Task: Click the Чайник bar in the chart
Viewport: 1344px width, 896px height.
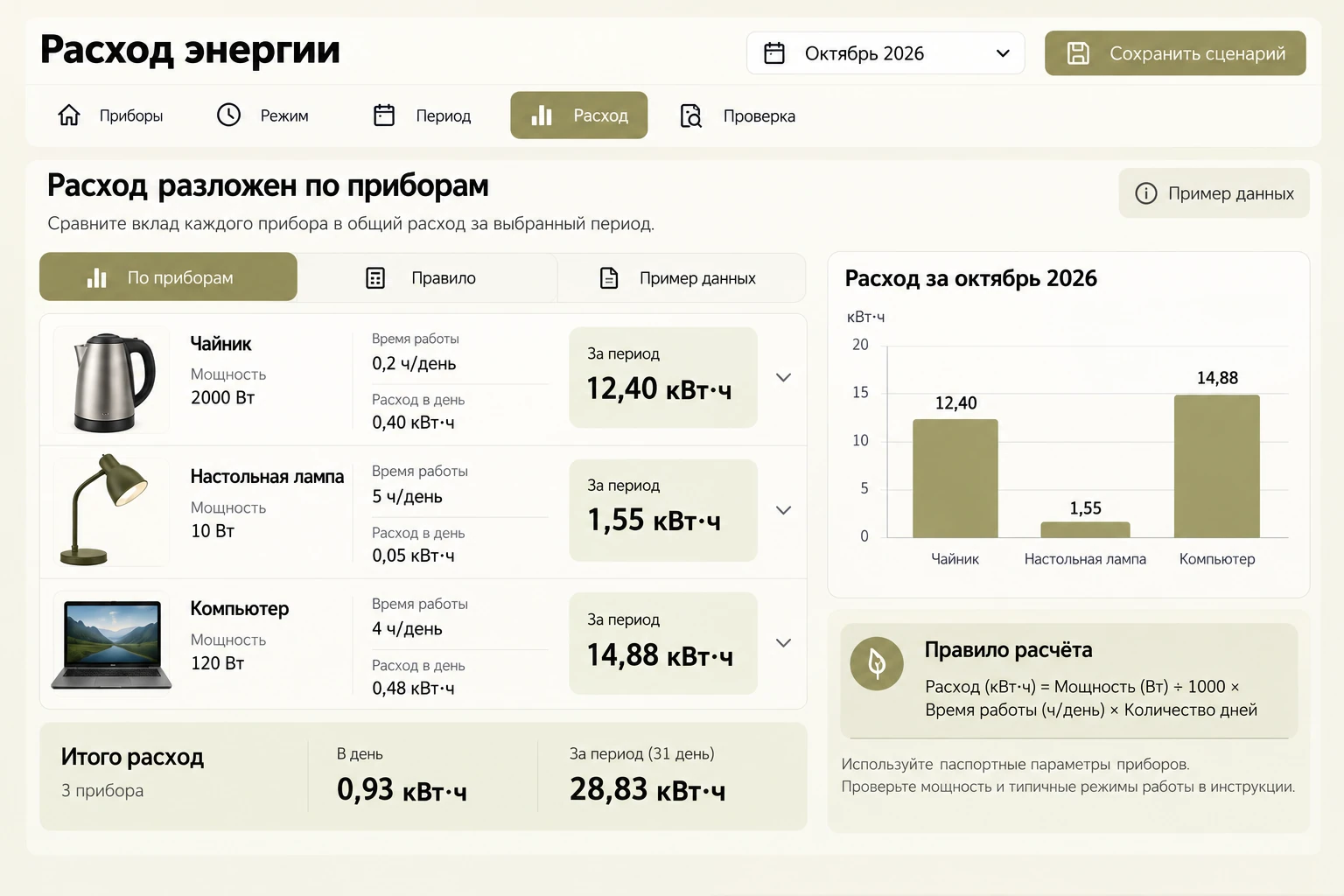Action: pos(955,478)
